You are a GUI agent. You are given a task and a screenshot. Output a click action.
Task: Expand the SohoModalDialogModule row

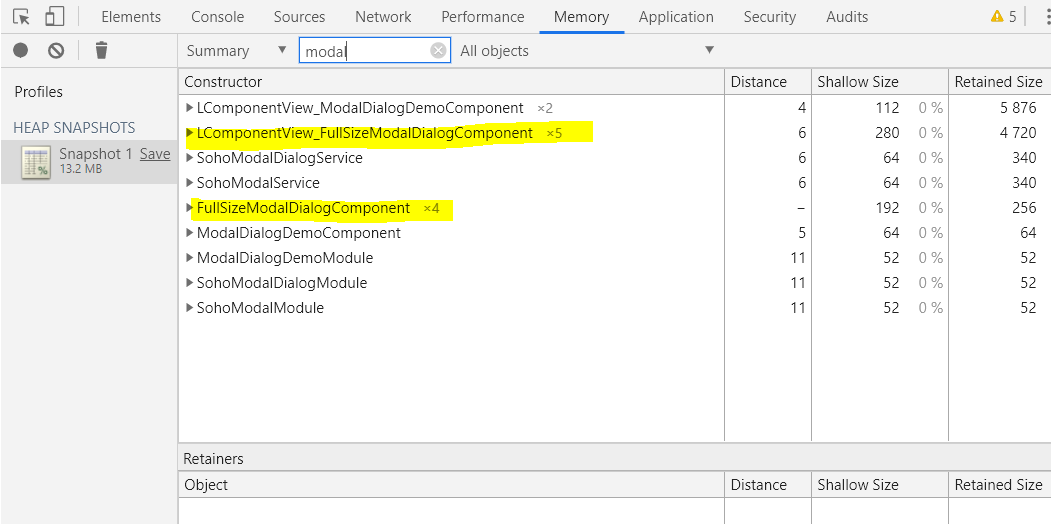point(190,283)
